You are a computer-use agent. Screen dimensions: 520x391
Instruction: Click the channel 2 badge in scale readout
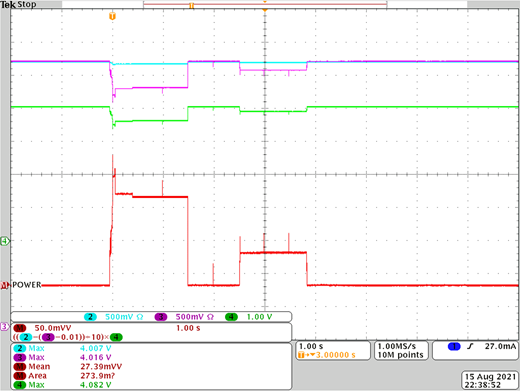coord(90,317)
